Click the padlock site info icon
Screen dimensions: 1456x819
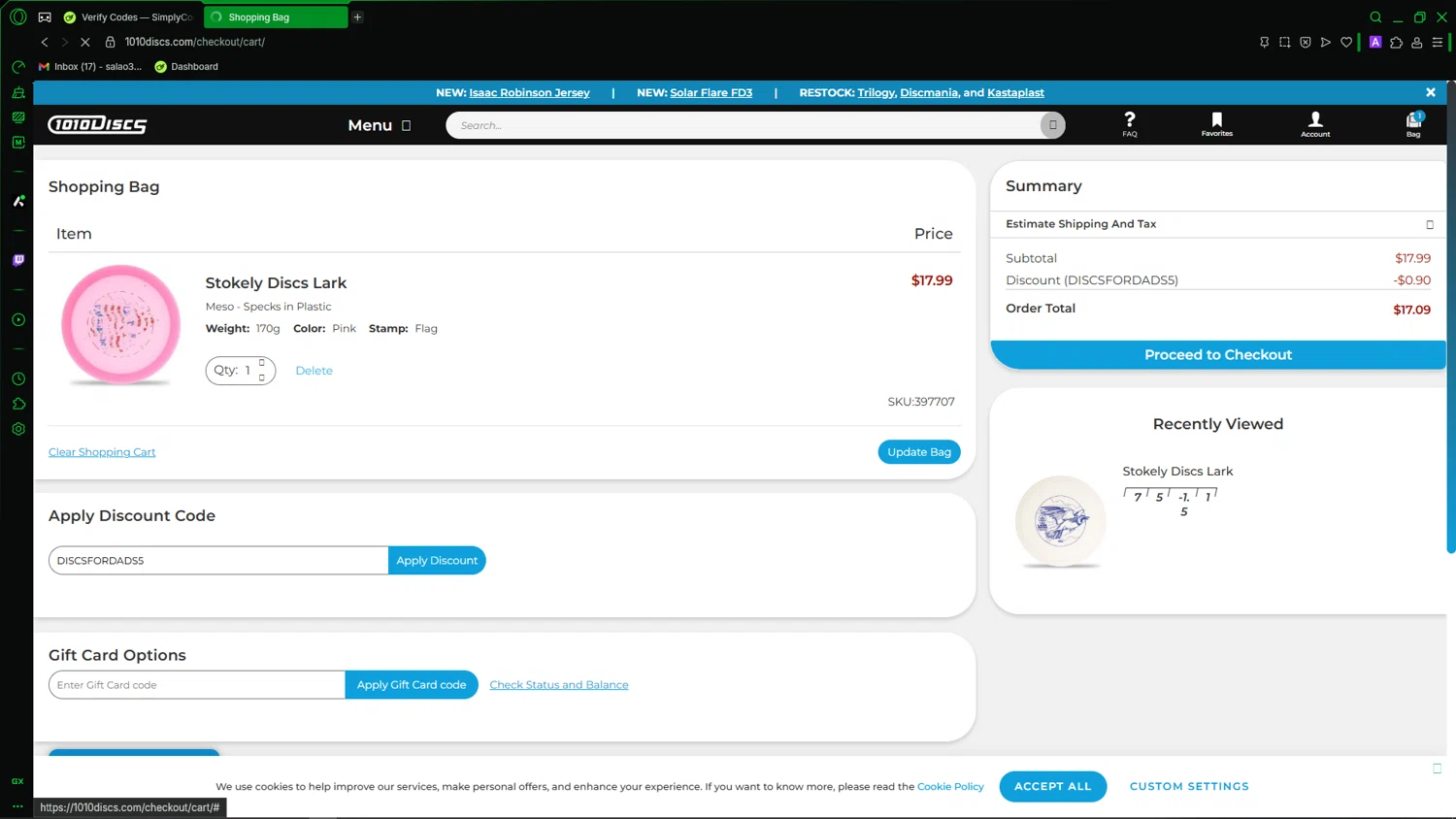pyautogui.click(x=110, y=42)
